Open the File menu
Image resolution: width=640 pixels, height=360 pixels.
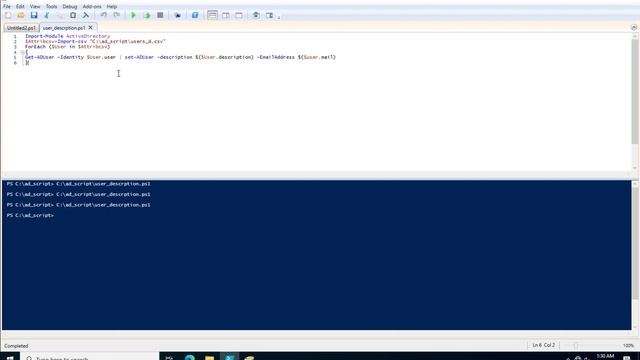tap(7, 7)
